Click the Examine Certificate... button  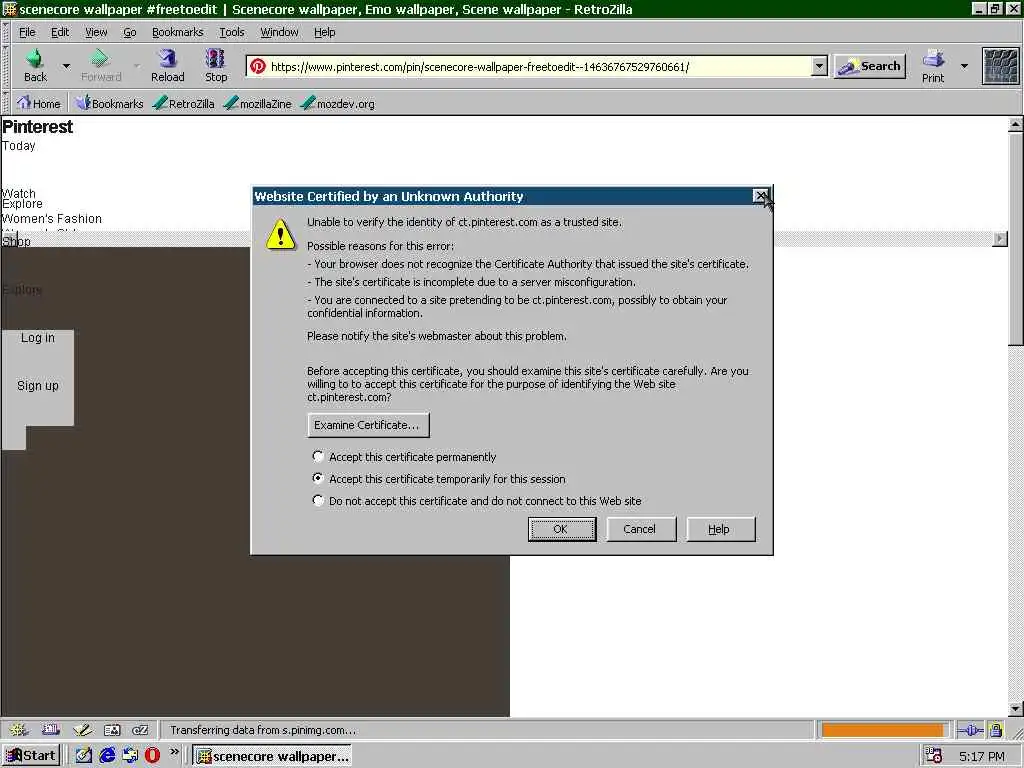point(368,425)
